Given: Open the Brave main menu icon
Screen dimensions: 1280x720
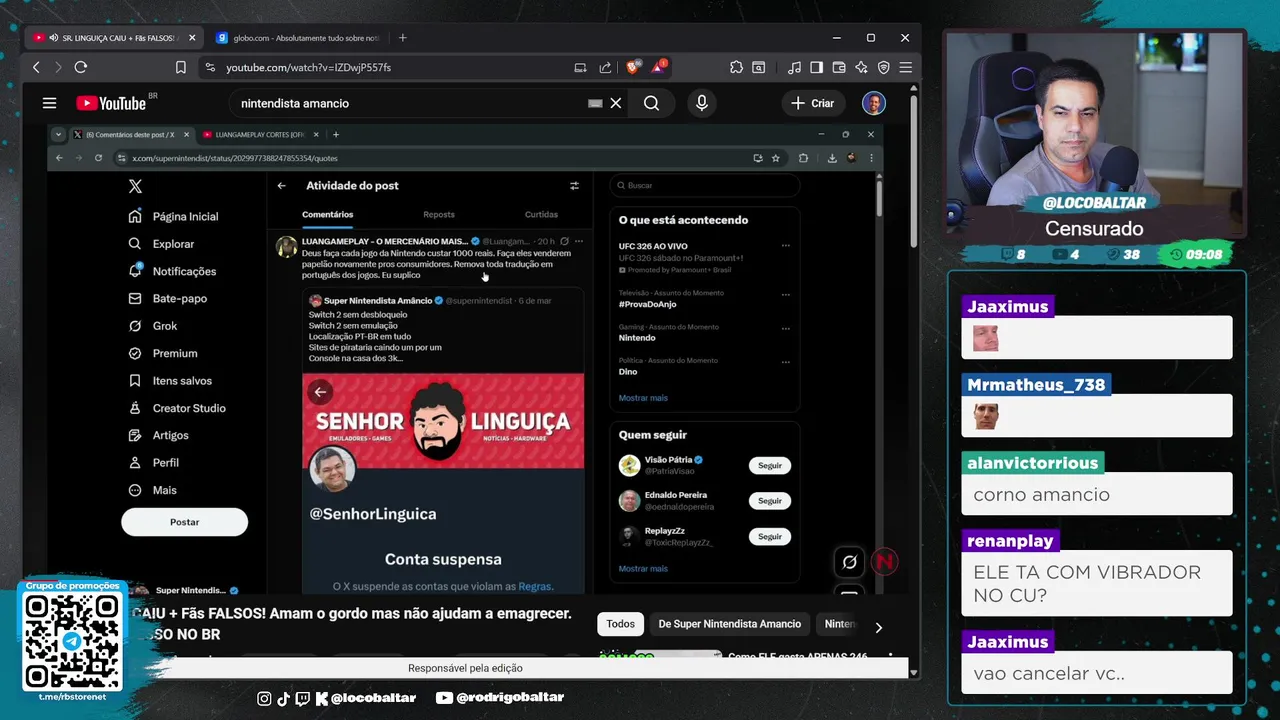Looking at the screenshot, I should [x=905, y=67].
